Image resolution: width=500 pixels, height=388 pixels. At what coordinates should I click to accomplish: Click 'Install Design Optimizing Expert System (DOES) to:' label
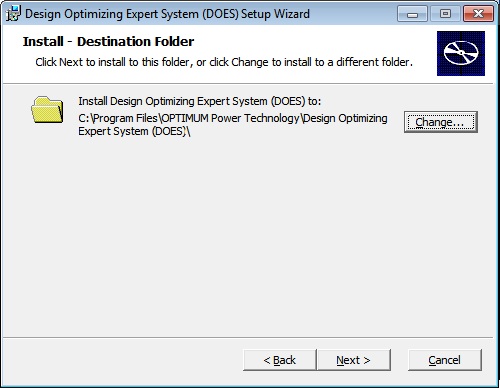200,101
